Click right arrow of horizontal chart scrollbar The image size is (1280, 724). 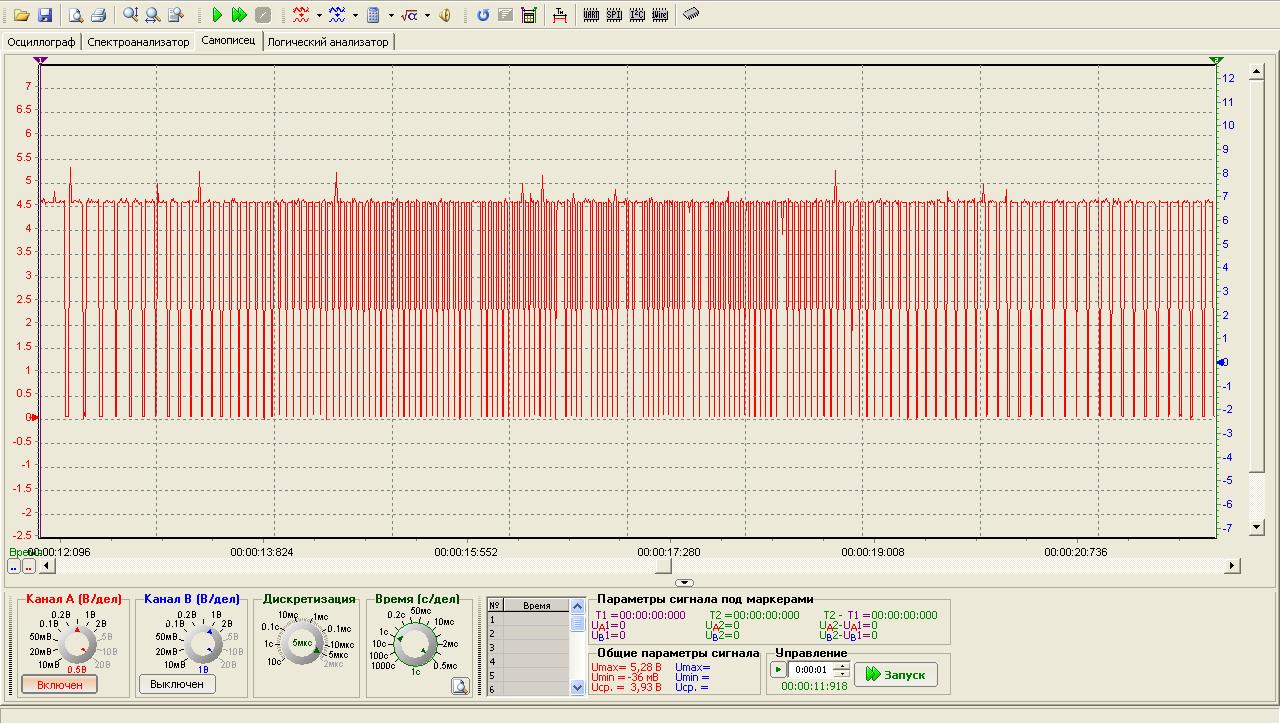(1233, 566)
